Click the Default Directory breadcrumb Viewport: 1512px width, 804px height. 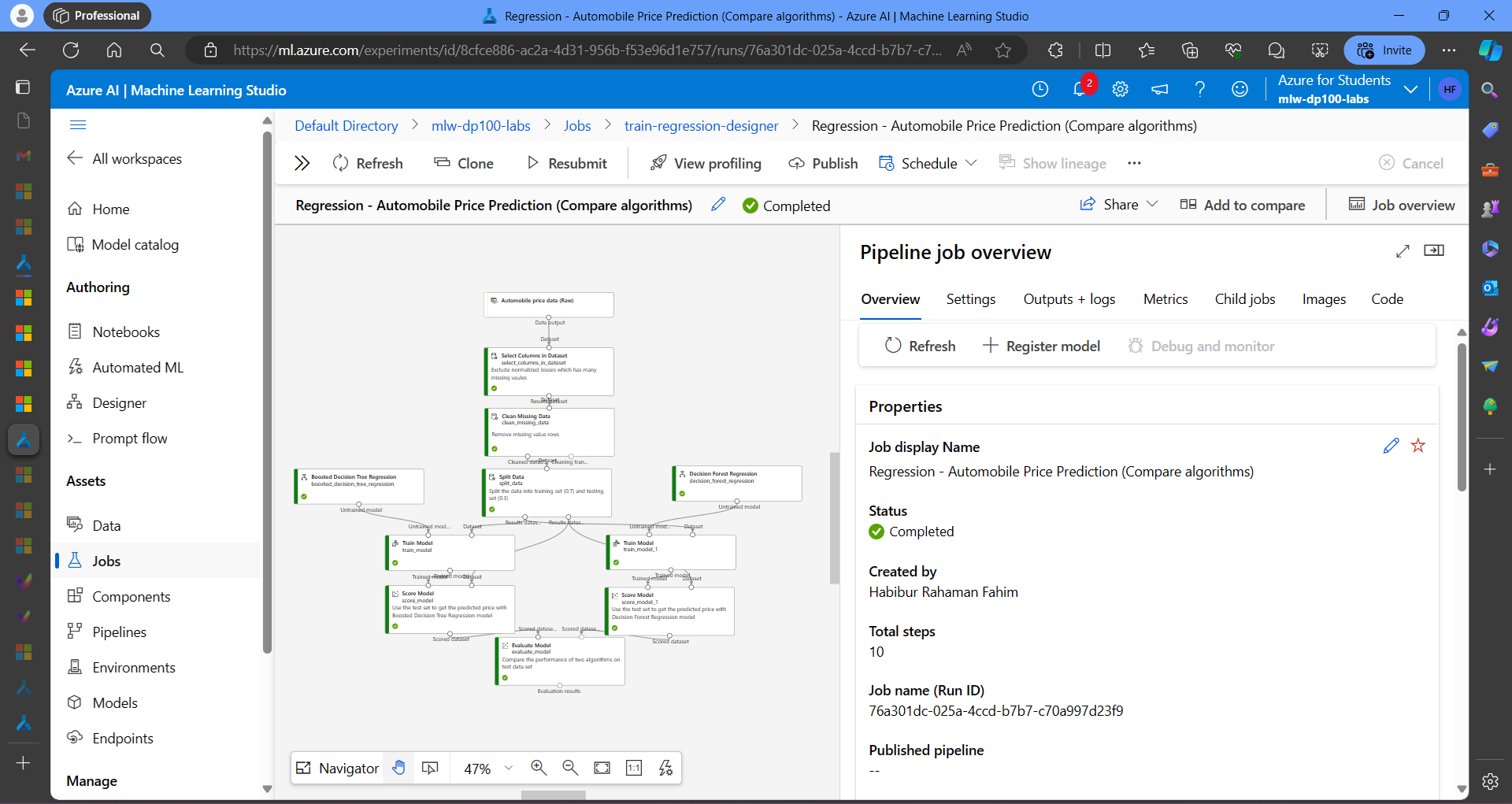[346, 125]
